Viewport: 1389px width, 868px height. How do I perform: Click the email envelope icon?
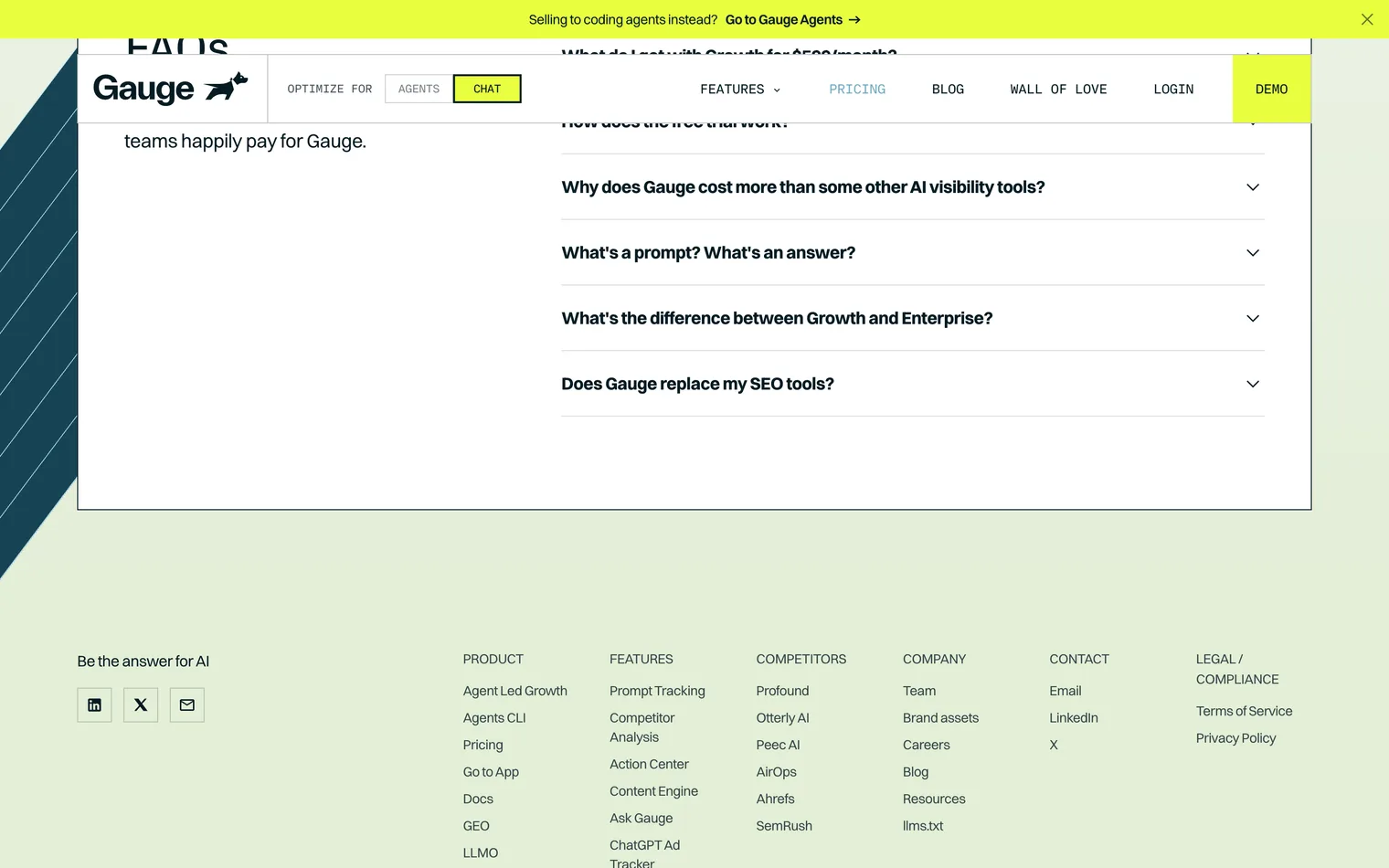(187, 705)
